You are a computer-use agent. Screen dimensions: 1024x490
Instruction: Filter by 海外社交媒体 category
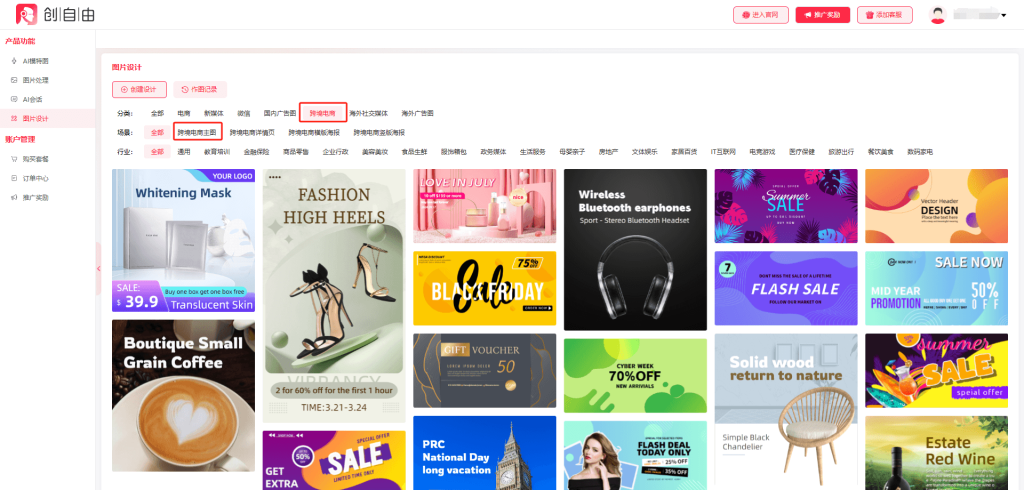[370, 113]
